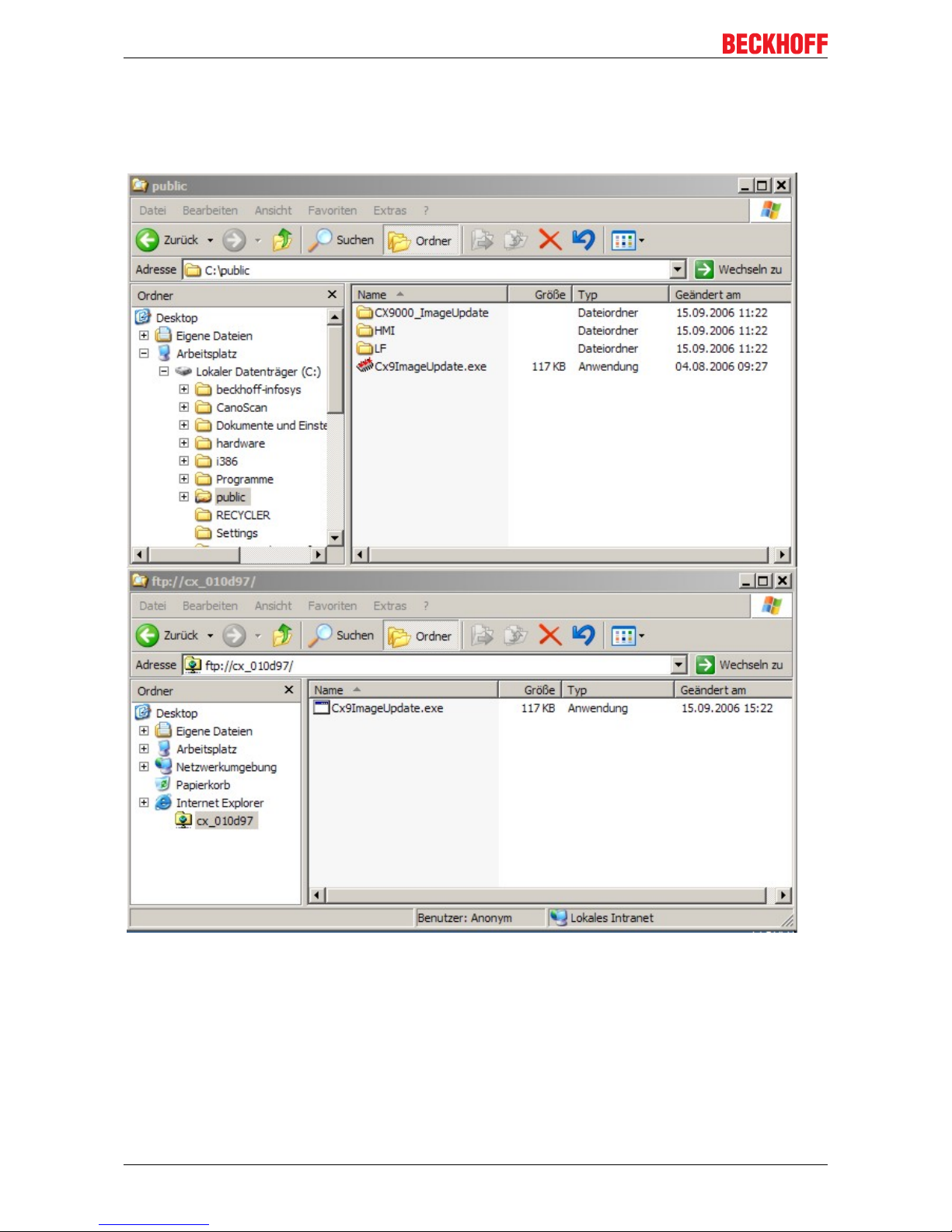Screen dimensions: 952x1232
Task: Open help ? menu in ftp window
Action: tap(426, 606)
